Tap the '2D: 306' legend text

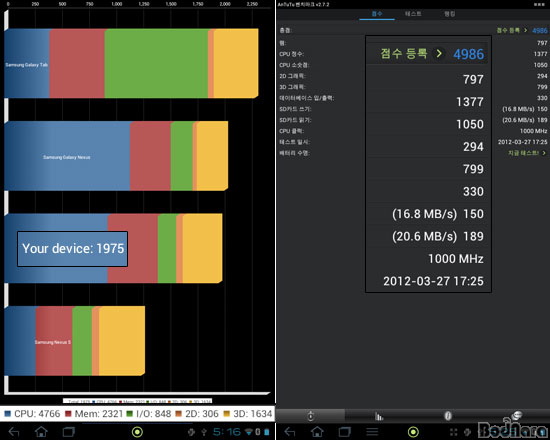click(x=202, y=414)
